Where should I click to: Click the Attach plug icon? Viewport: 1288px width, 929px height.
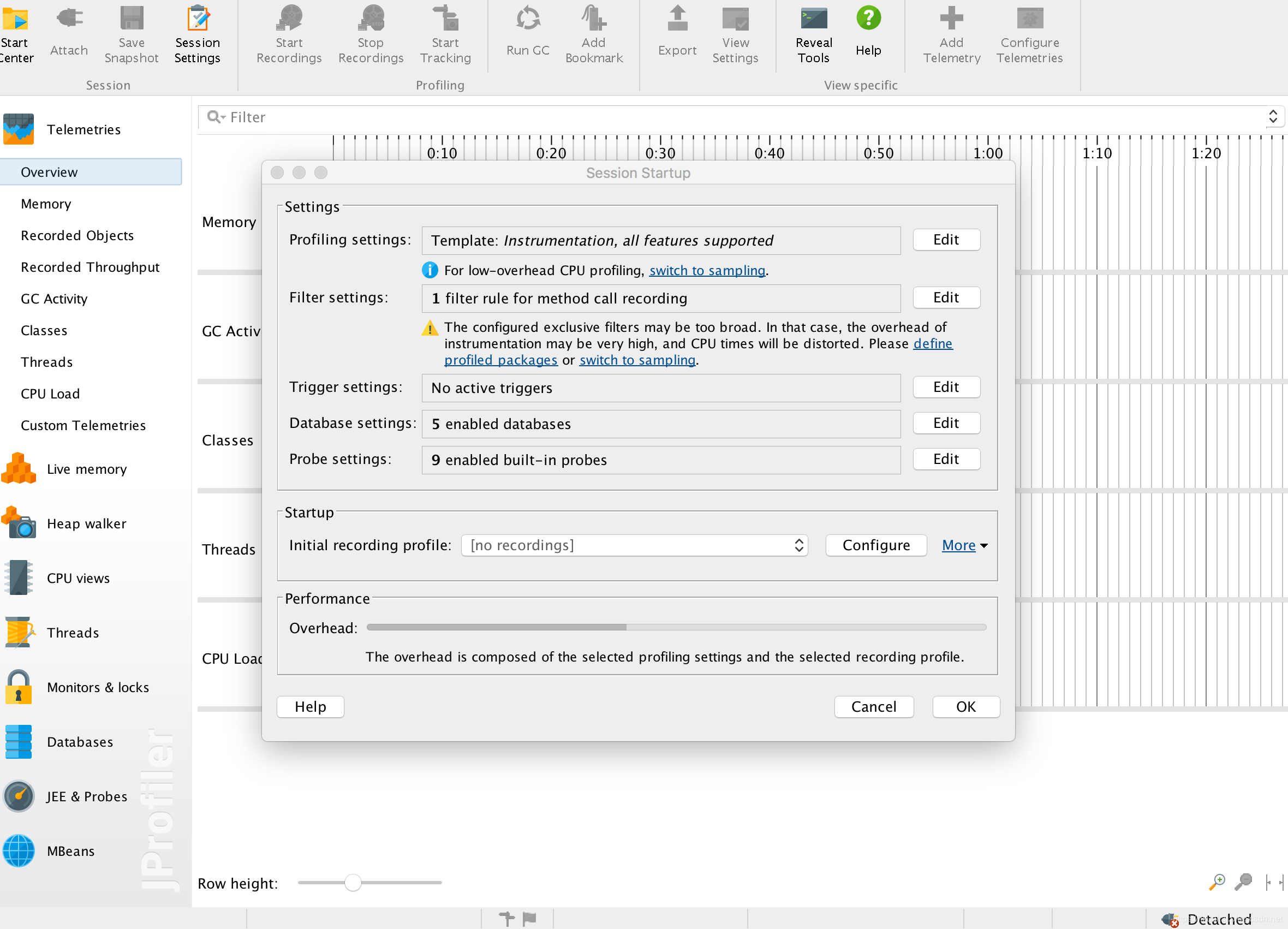69,17
